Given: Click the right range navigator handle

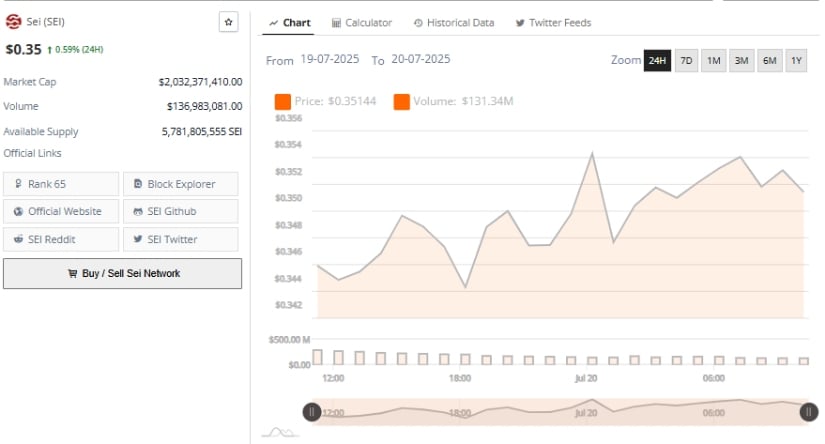Looking at the screenshot, I should pos(809,412).
